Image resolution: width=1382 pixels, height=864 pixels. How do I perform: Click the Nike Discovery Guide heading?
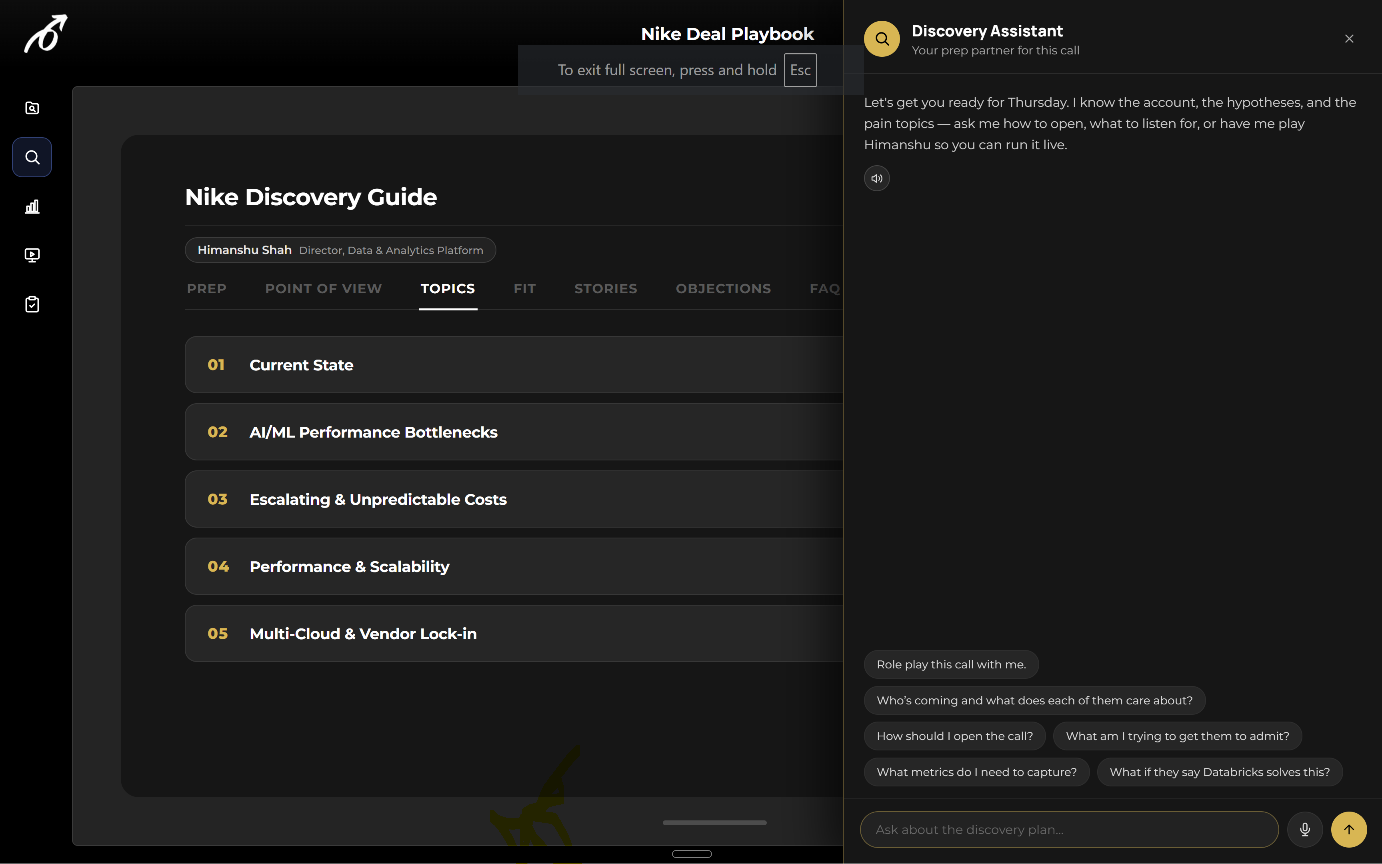(311, 197)
